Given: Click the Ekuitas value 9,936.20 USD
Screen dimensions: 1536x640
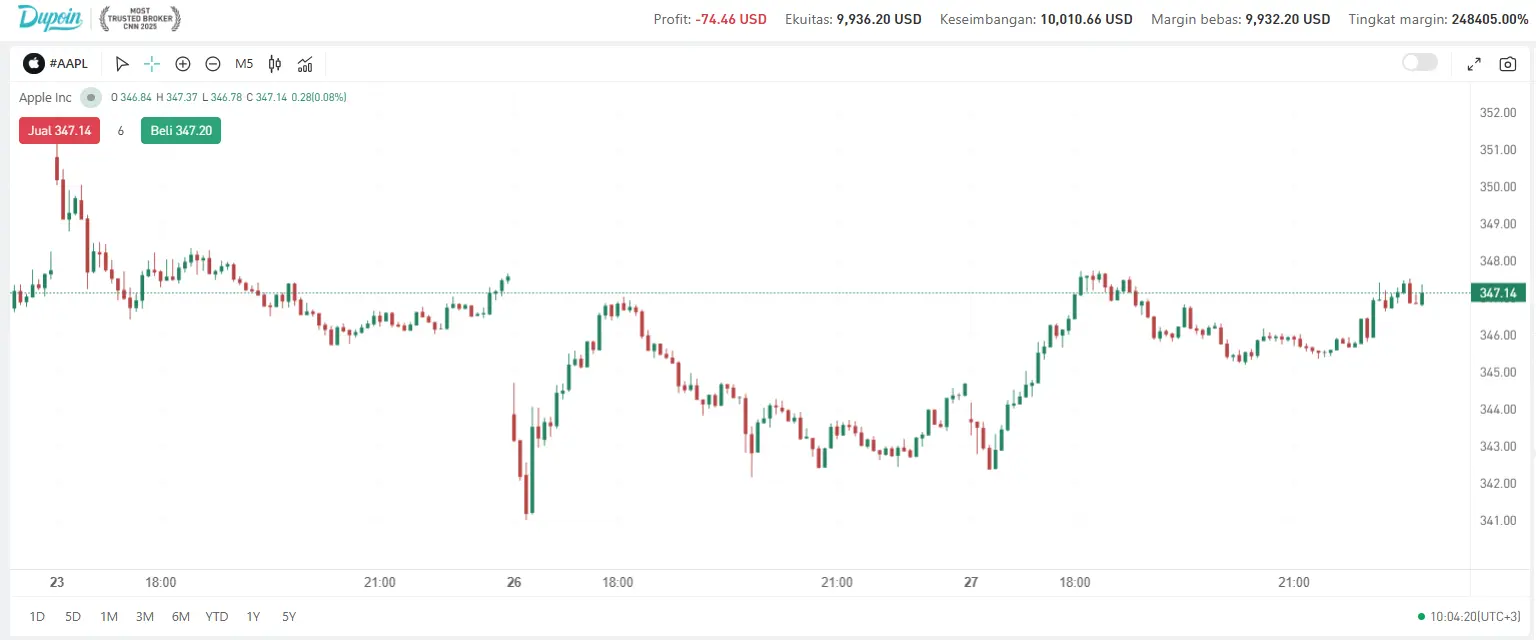Looking at the screenshot, I should click(x=879, y=19).
